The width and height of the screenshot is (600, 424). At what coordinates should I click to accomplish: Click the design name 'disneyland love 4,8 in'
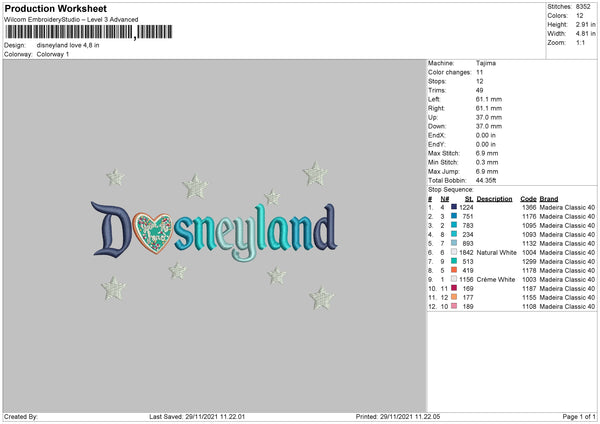point(68,45)
